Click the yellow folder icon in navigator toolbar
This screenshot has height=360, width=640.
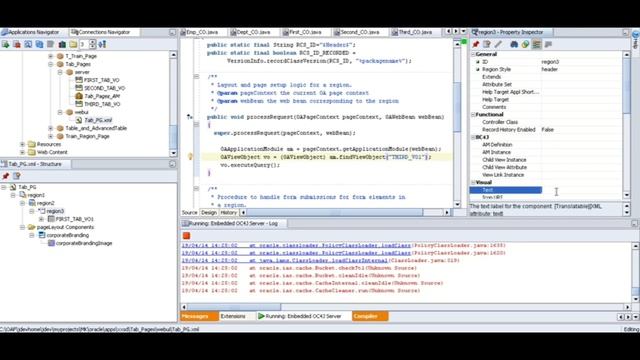coord(73,44)
